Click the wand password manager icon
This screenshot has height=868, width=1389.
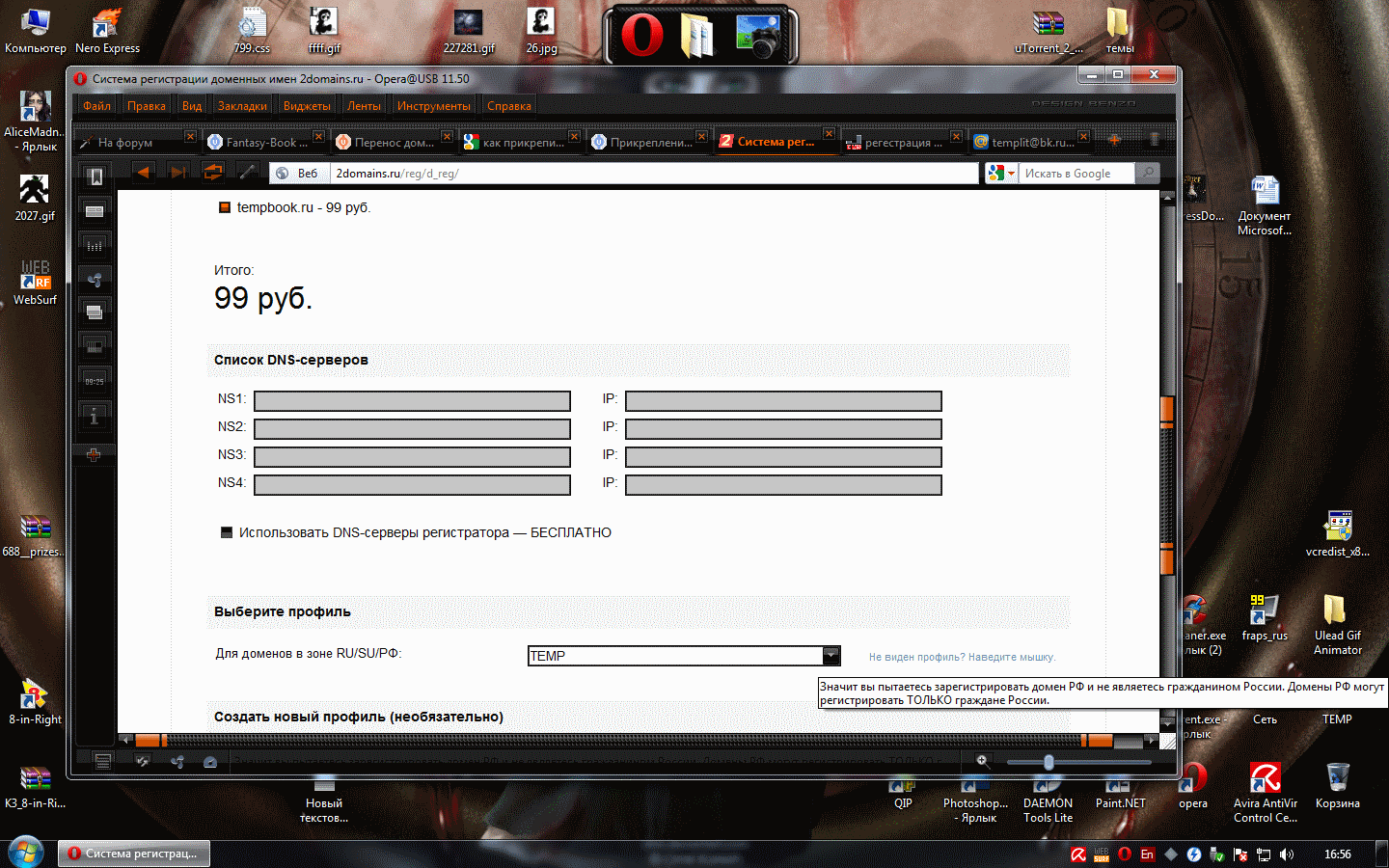(x=248, y=173)
